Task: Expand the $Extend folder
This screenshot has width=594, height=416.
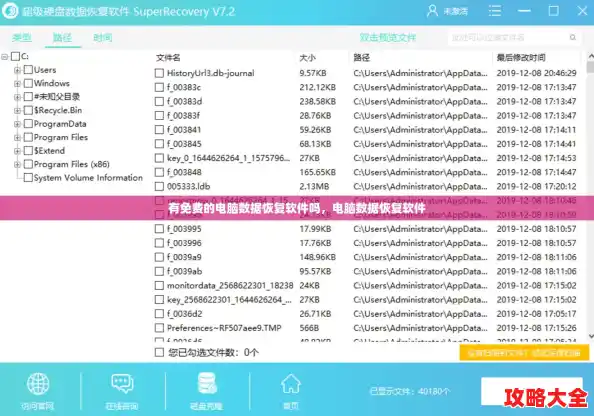Action: pos(17,151)
